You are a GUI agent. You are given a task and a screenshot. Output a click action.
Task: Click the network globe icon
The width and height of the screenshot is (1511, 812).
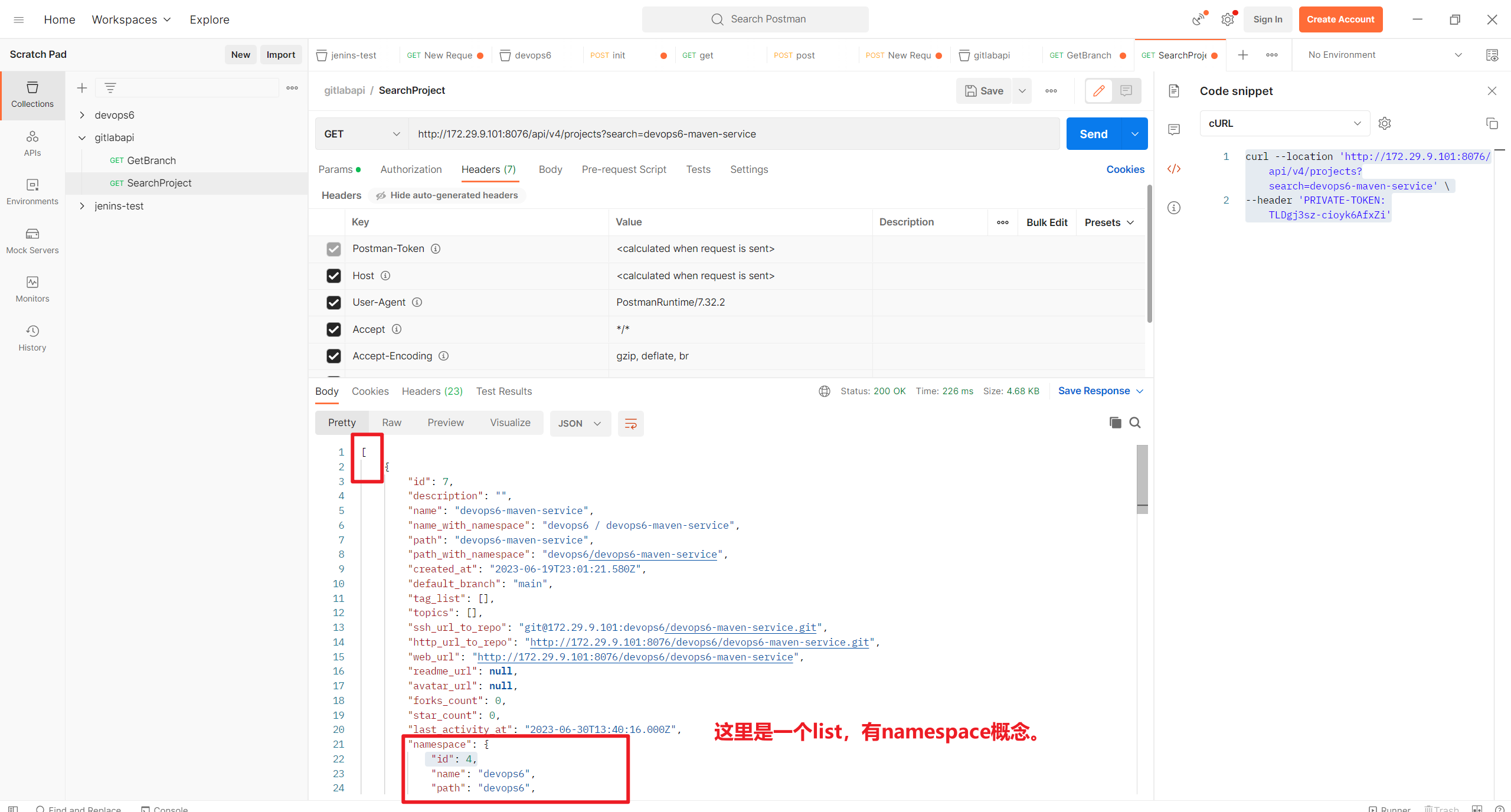(x=825, y=391)
